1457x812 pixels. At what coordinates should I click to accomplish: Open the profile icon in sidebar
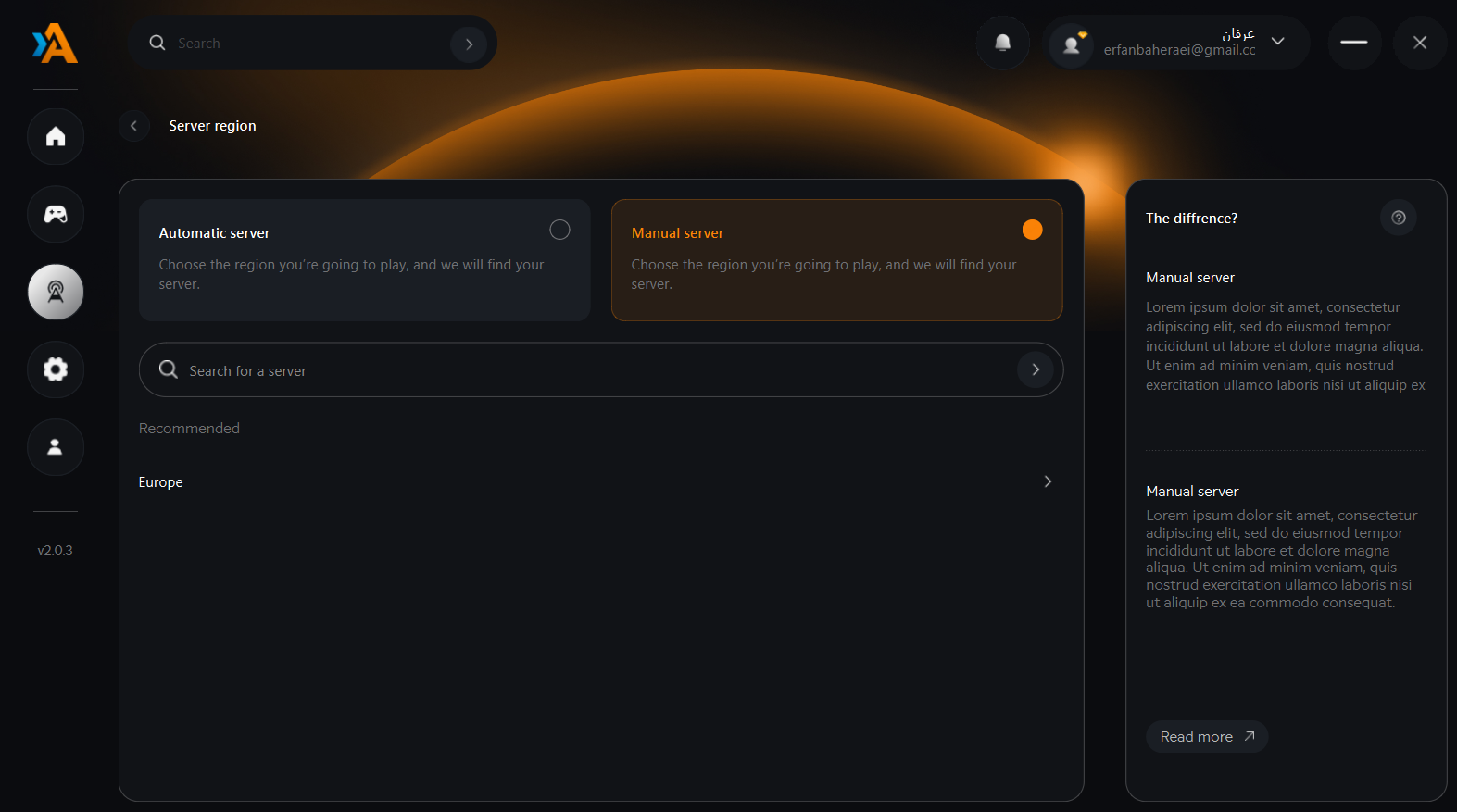(x=56, y=447)
